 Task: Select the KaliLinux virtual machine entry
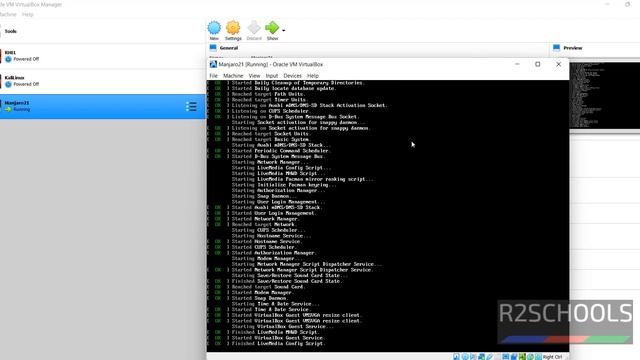102,81
